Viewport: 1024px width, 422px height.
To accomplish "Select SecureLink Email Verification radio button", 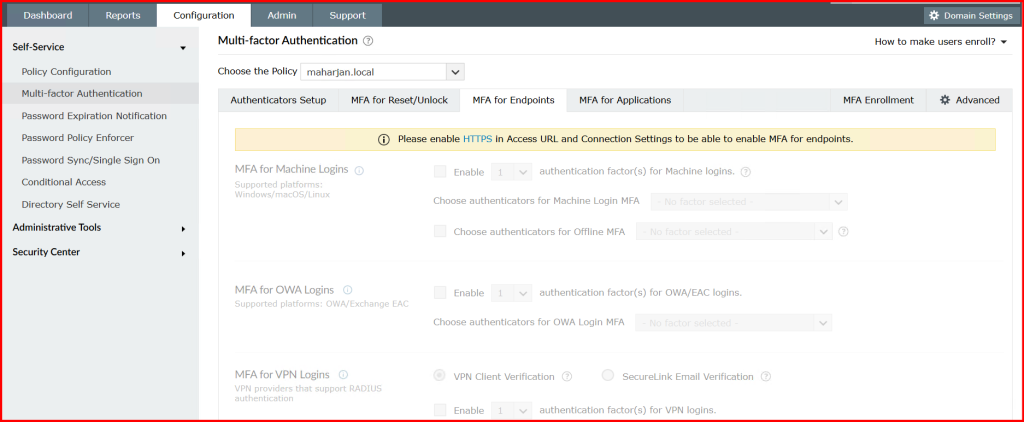I will tap(608, 376).
